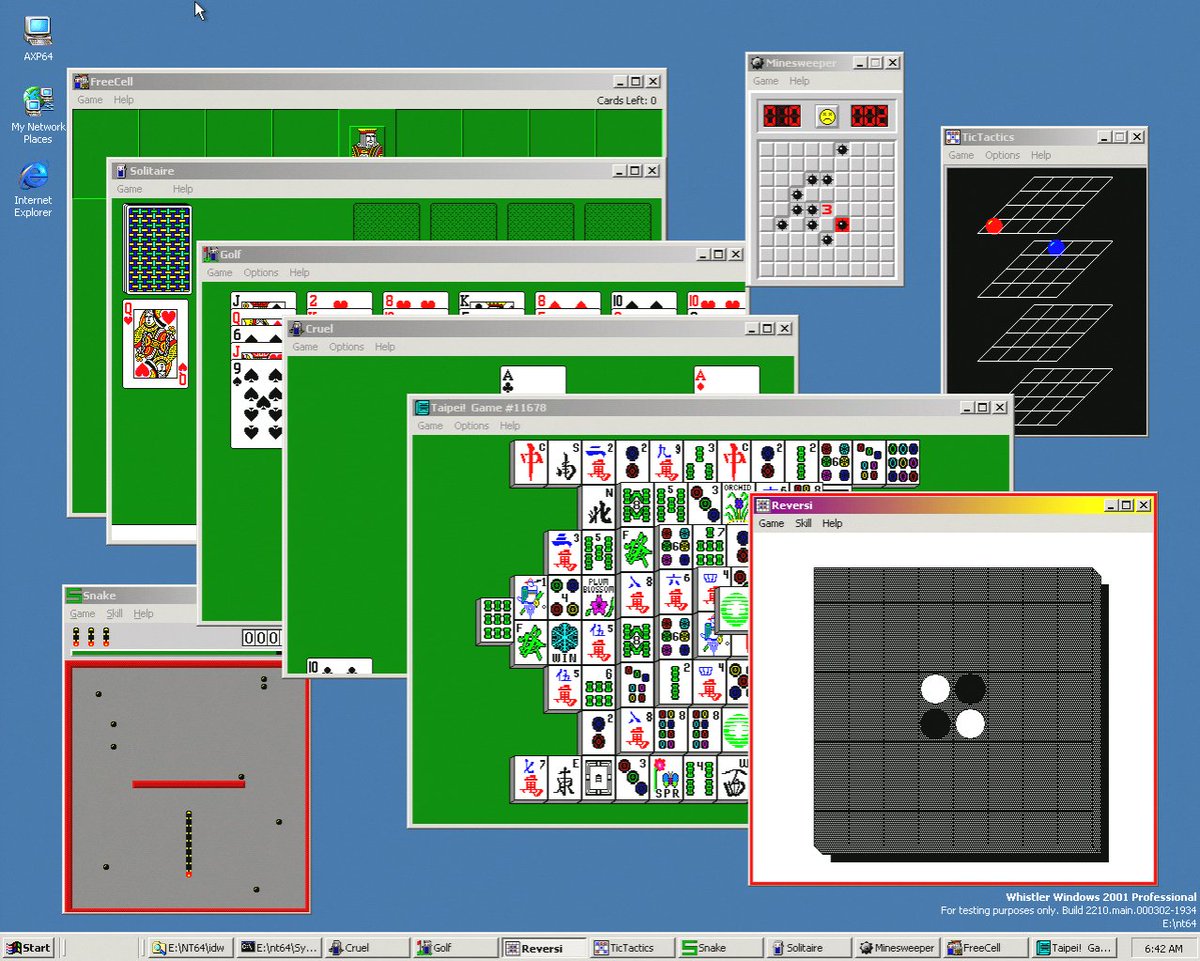Open the AXP64 desktop icon
Image resolution: width=1200 pixels, height=961 pixels.
(38, 39)
